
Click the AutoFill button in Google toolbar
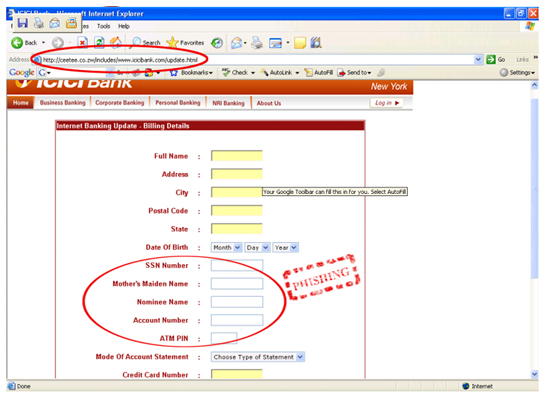tap(319, 73)
